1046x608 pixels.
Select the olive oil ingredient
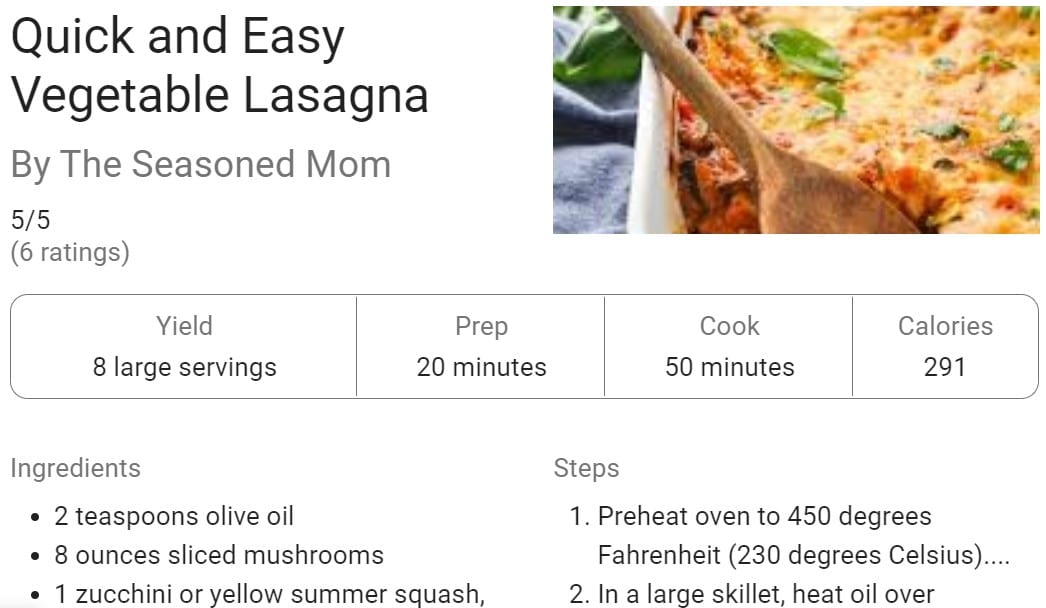[x=174, y=516]
